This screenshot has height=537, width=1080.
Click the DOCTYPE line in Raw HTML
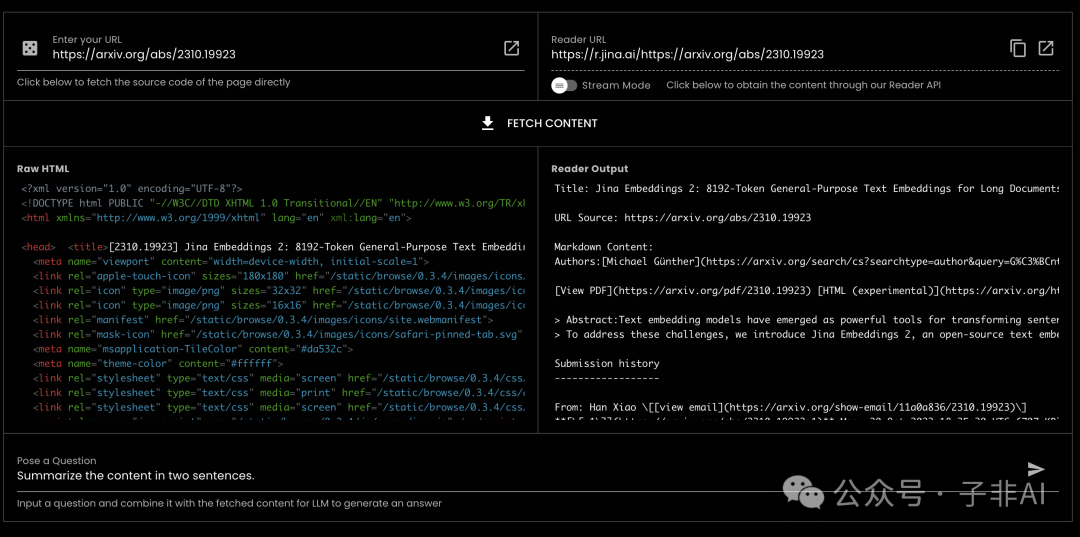pos(272,203)
